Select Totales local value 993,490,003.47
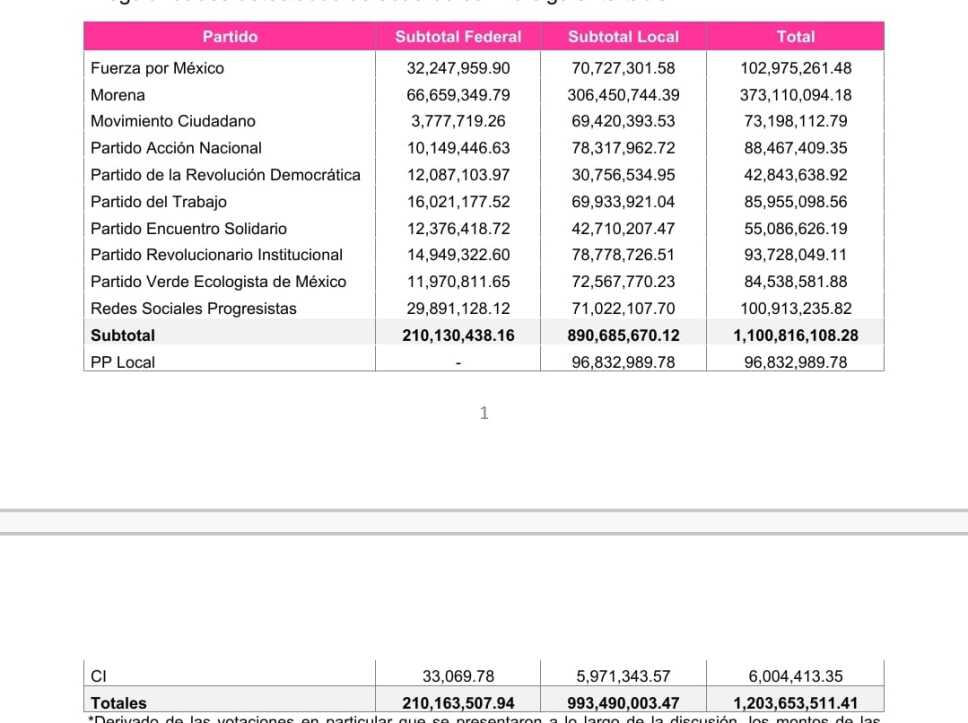 point(624,703)
